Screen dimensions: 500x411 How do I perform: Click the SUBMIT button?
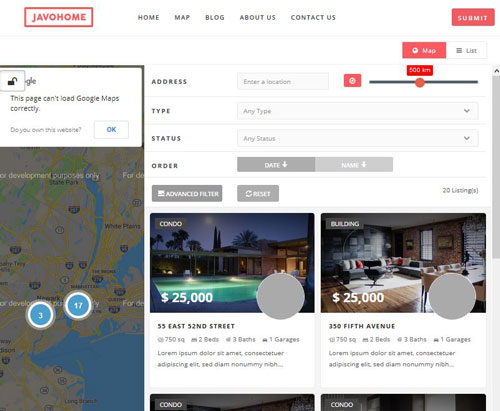click(x=473, y=18)
